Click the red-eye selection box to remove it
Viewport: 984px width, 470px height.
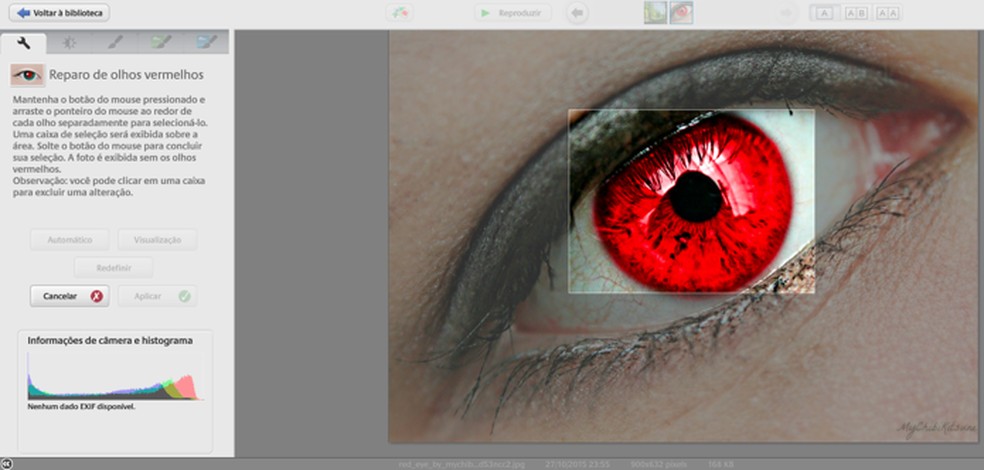691,201
